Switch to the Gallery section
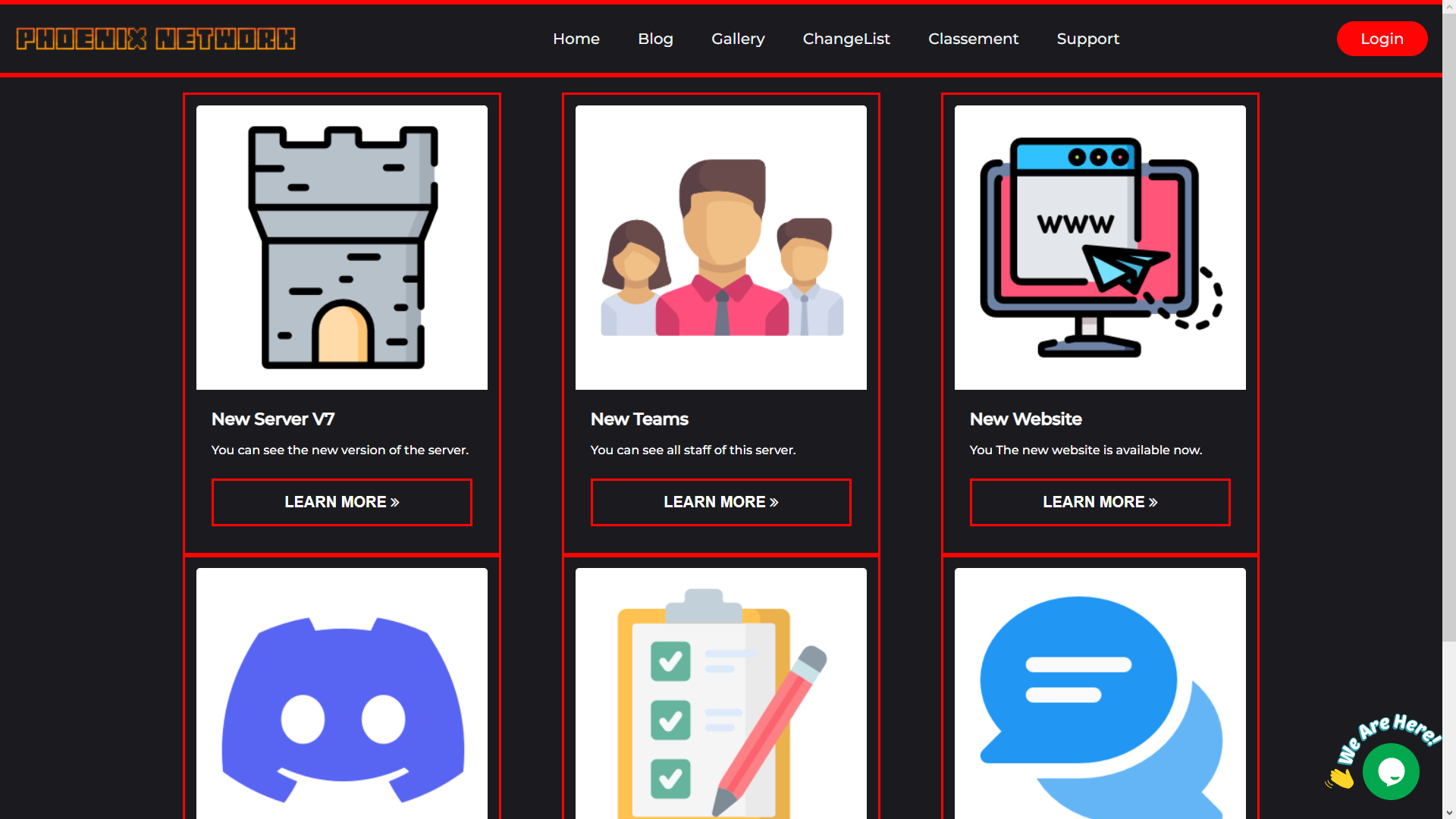Image resolution: width=1456 pixels, height=819 pixels. (x=737, y=39)
